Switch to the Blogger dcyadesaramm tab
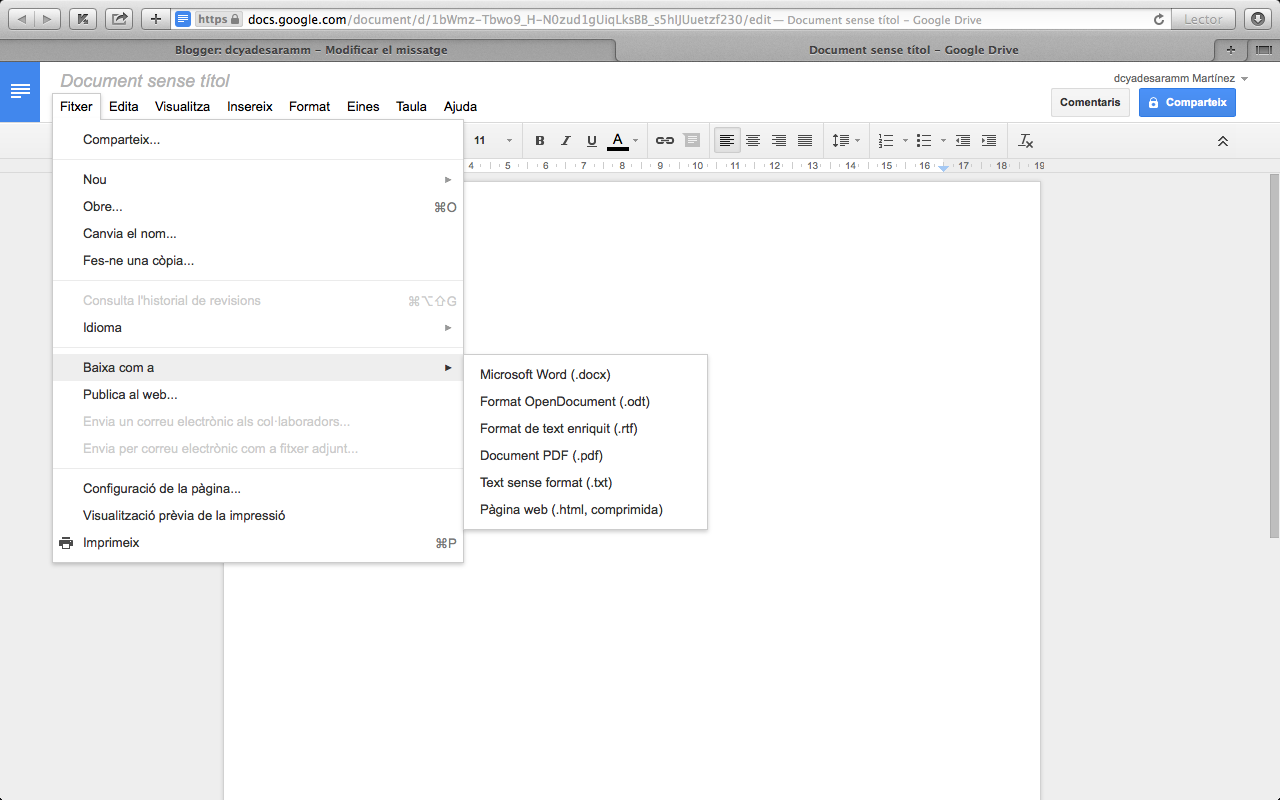 pyautogui.click(x=310, y=50)
